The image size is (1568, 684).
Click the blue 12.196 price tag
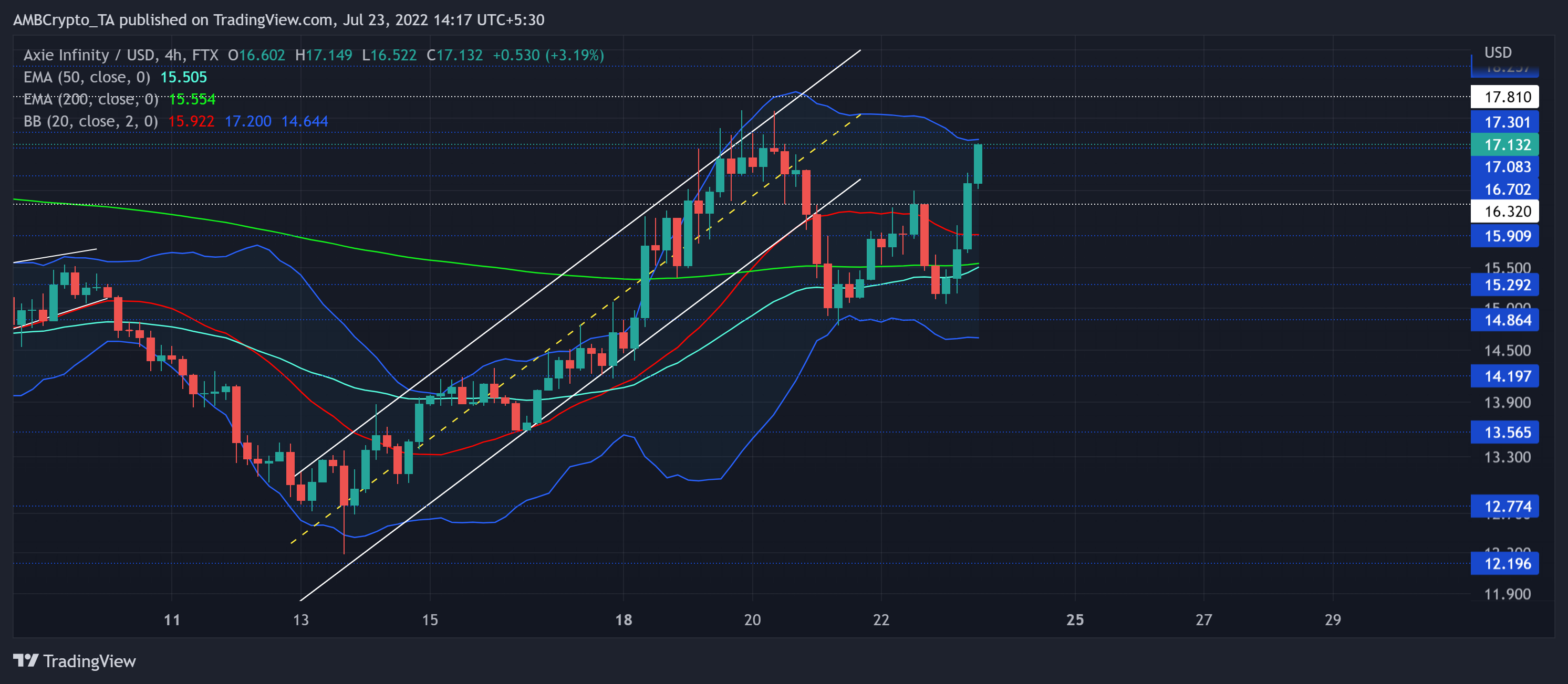1504,563
